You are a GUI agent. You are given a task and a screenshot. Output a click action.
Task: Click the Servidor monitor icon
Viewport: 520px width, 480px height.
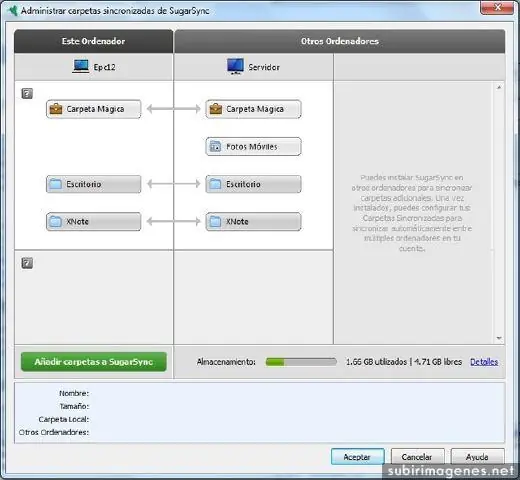235,66
